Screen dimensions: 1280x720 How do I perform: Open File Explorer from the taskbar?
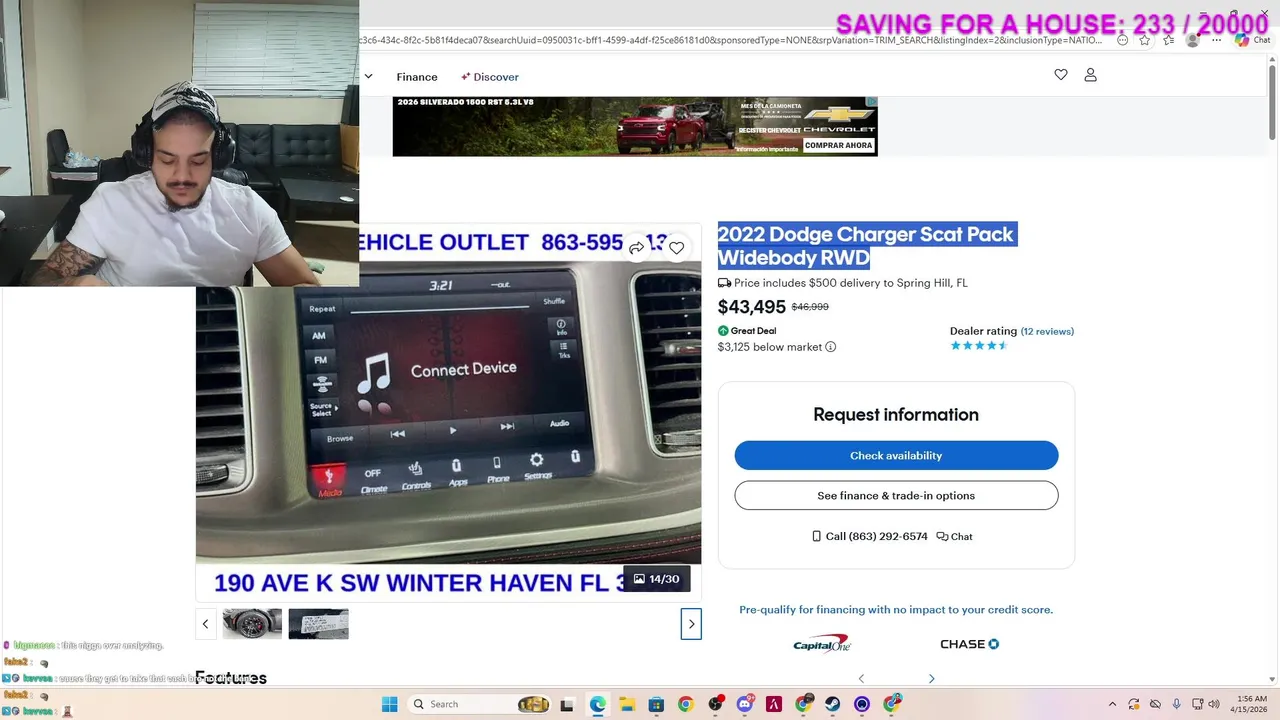point(626,704)
